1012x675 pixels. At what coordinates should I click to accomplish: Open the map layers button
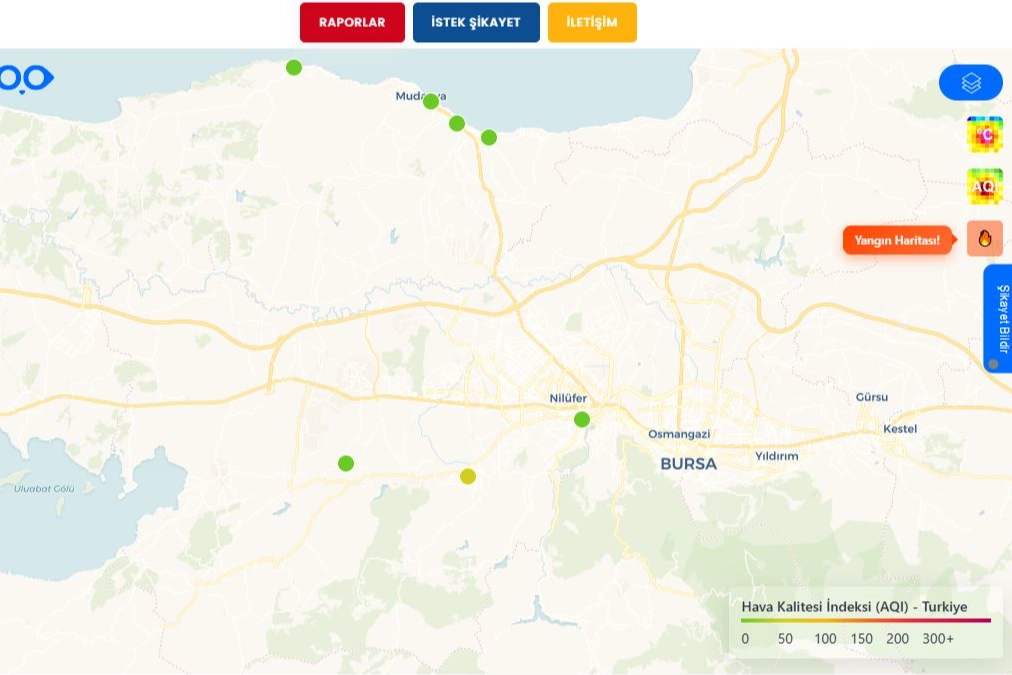click(x=970, y=83)
